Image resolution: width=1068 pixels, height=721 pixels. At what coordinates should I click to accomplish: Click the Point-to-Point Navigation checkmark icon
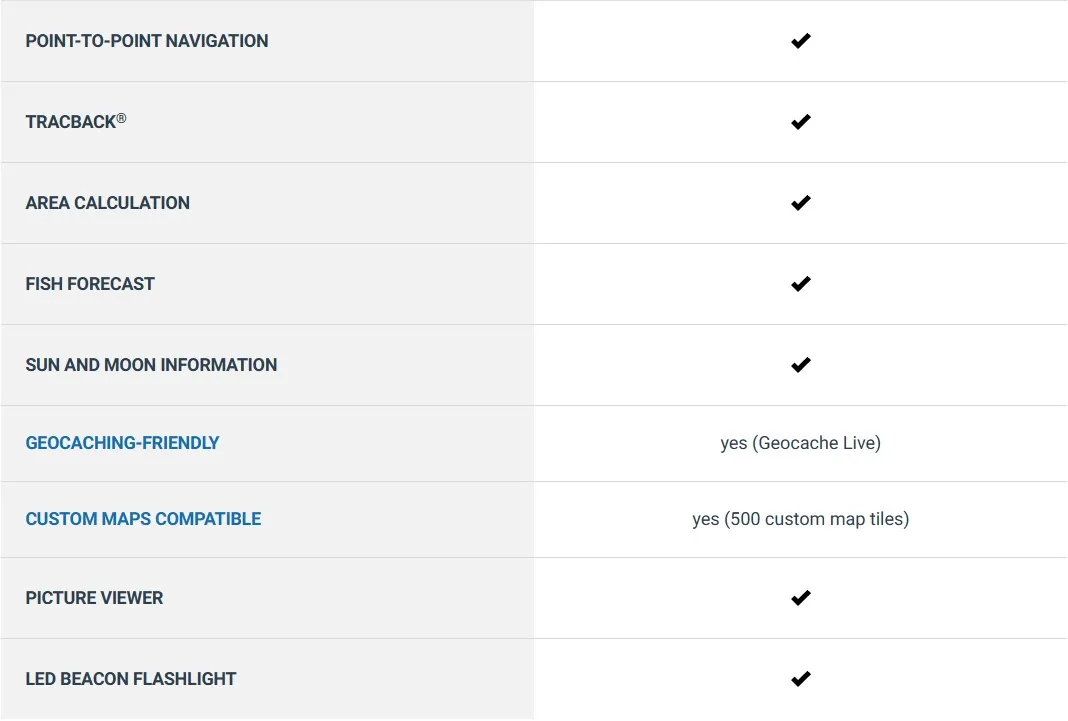tap(800, 41)
